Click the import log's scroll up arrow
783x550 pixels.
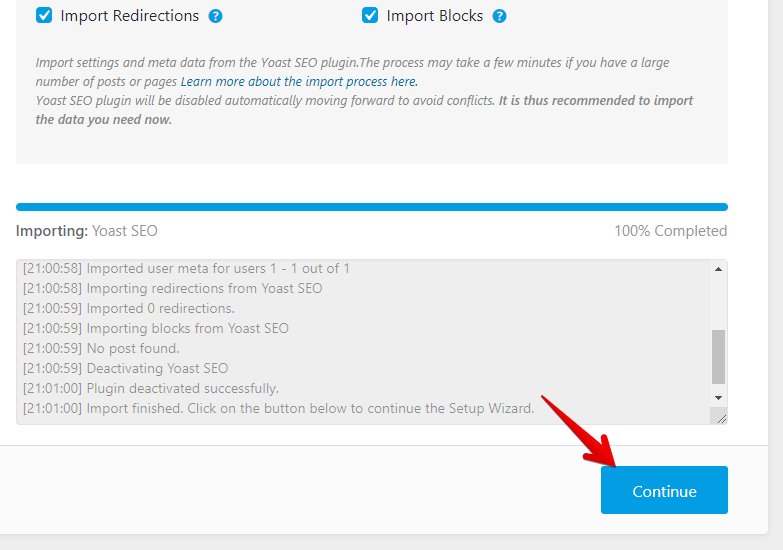[718, 269]
